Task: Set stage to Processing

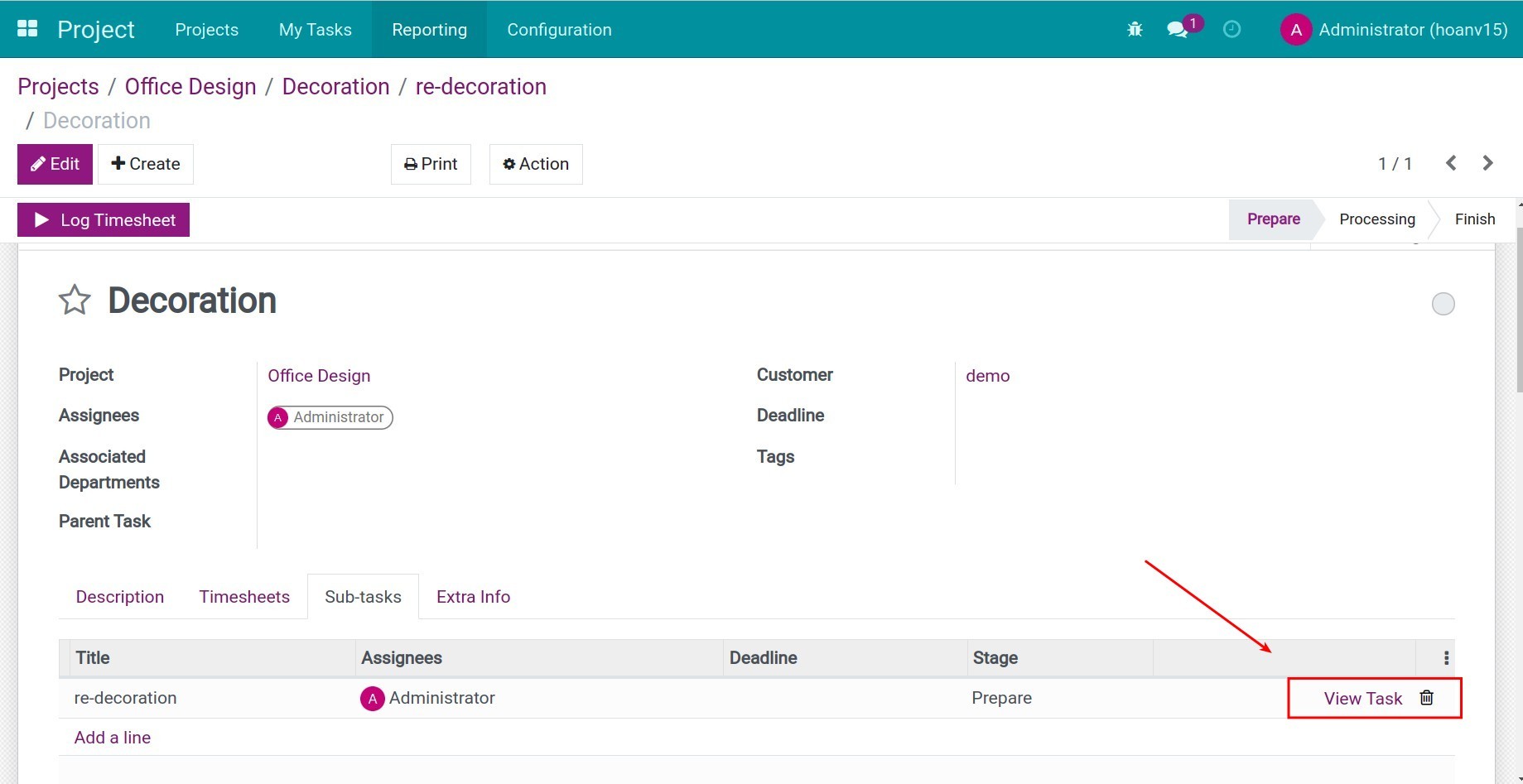Action: click(x=1376, y=219)
